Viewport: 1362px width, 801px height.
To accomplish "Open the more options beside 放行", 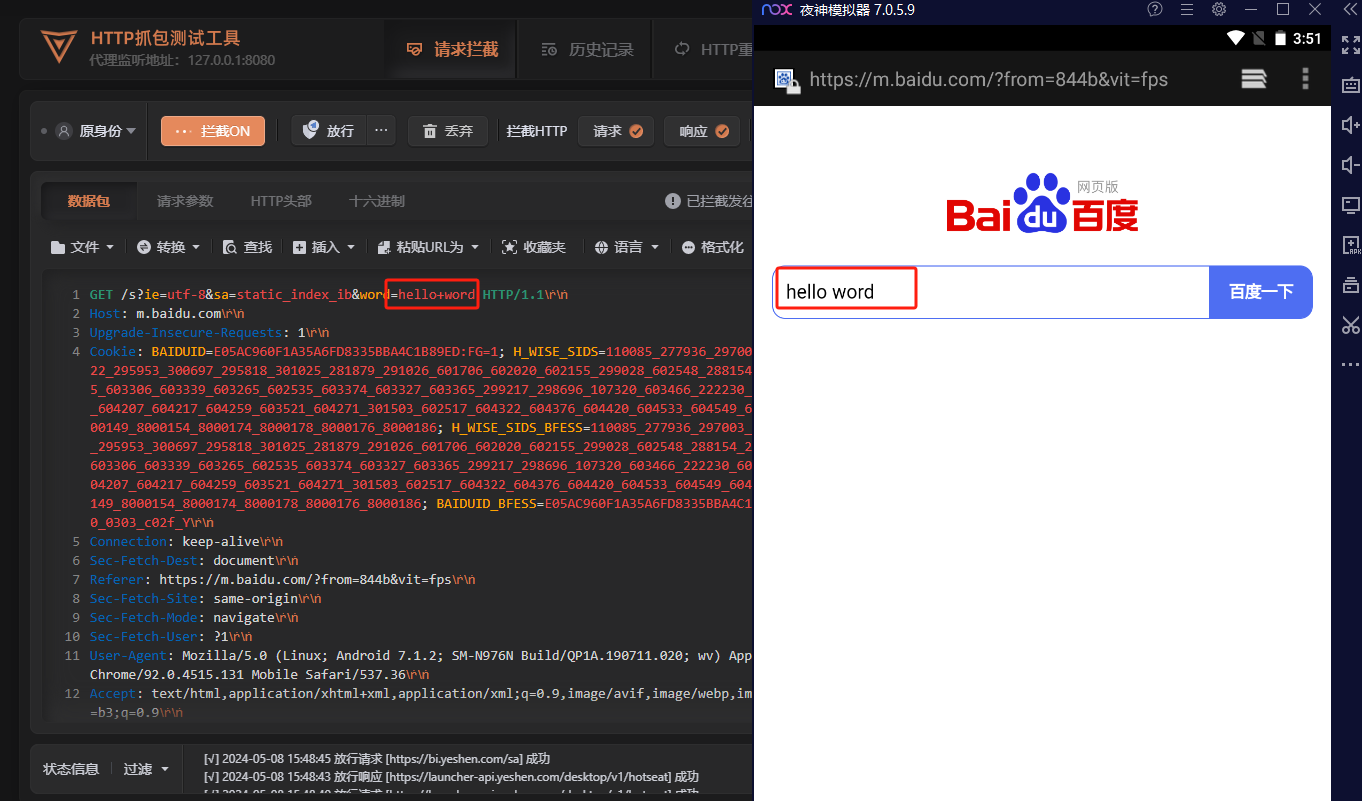I will (381, 131).
